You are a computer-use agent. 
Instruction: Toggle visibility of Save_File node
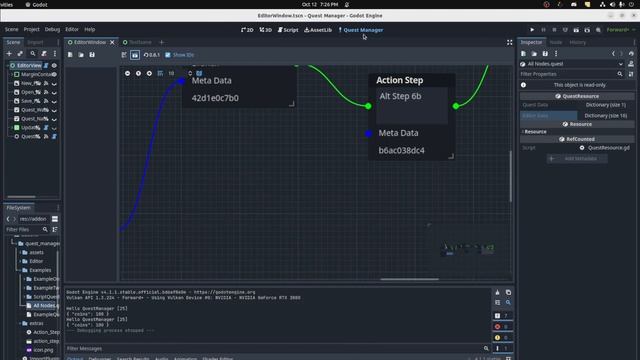click(54, 101)
